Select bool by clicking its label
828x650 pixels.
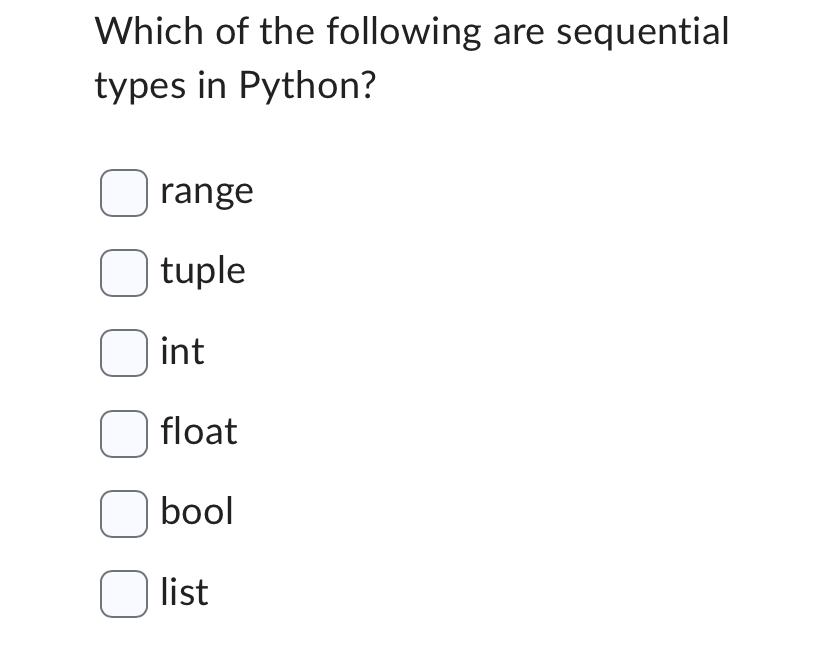tap(196, 512)
